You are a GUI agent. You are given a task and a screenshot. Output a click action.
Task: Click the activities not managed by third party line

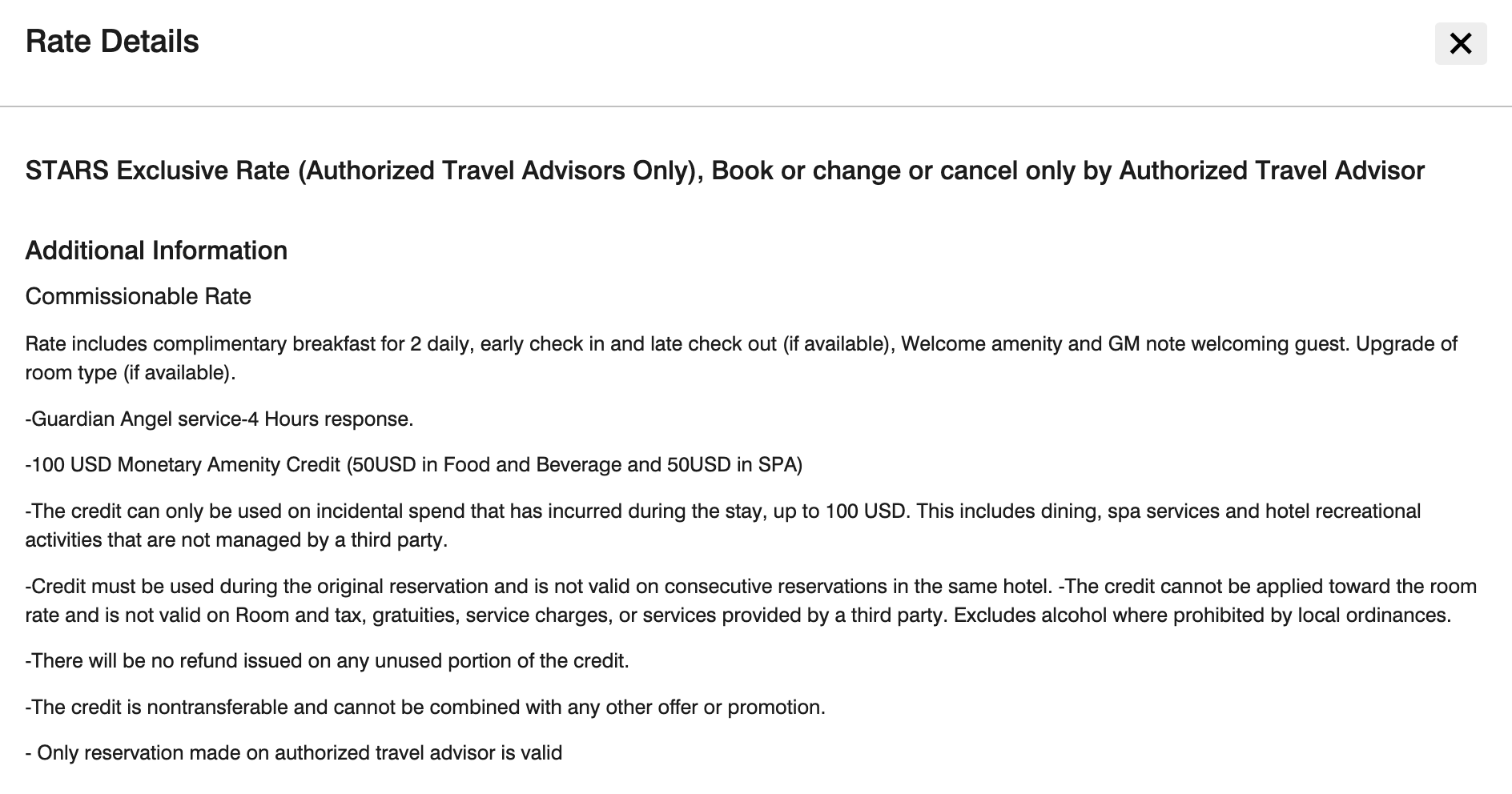[x=236, y=540]
